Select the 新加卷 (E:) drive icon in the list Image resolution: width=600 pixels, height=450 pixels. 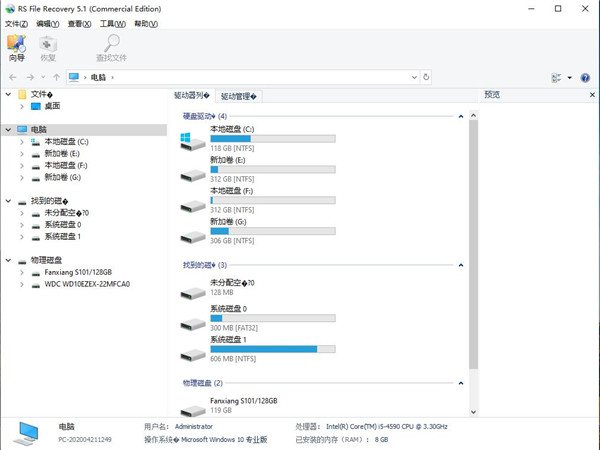click(x=192, y=175)
